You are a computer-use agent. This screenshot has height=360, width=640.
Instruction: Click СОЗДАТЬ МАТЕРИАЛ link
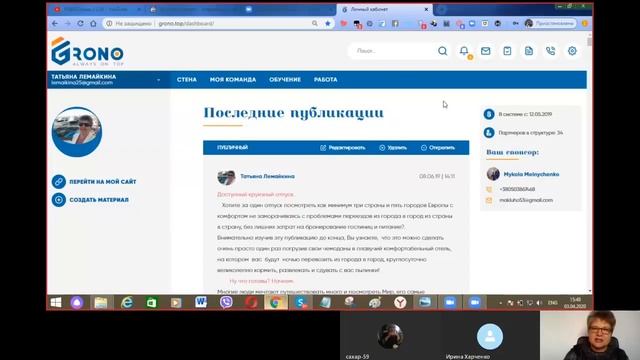pyautogui.click(x=99, y=200)
